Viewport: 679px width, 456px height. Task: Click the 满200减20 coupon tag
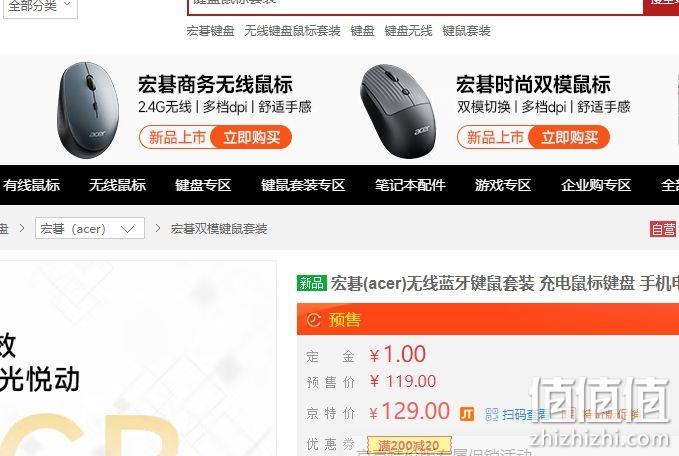click(x=409, y=445)
